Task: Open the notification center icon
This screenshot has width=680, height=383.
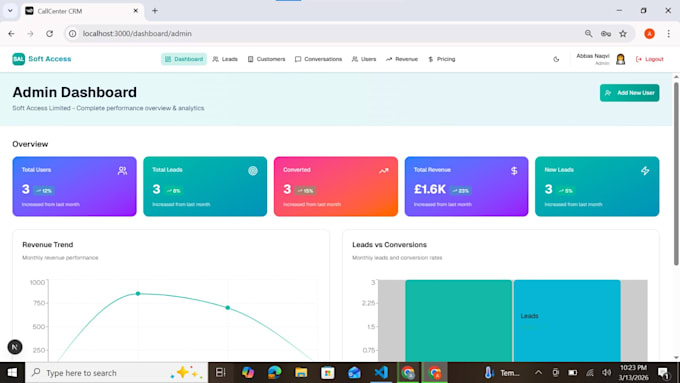Action: (663, 373)
